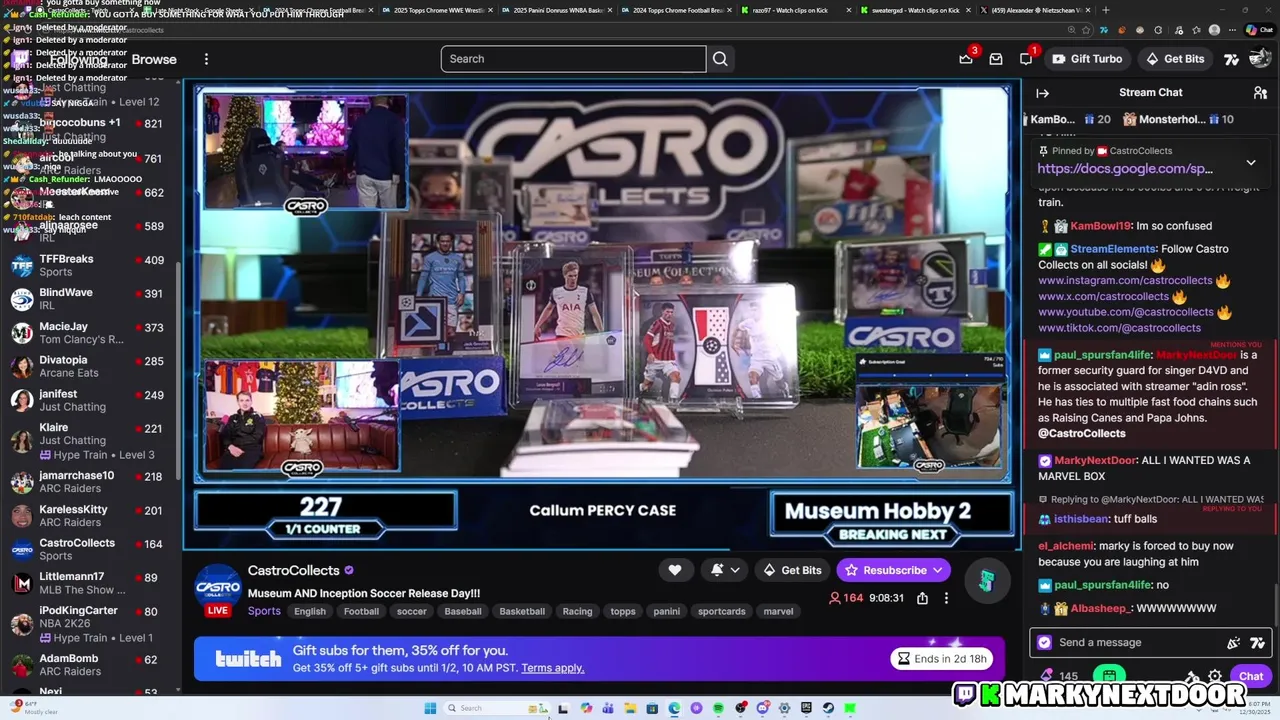
Task: Open the TikTok @castrocollects link
Action: pyautogui.click(x=1119, y=328)
